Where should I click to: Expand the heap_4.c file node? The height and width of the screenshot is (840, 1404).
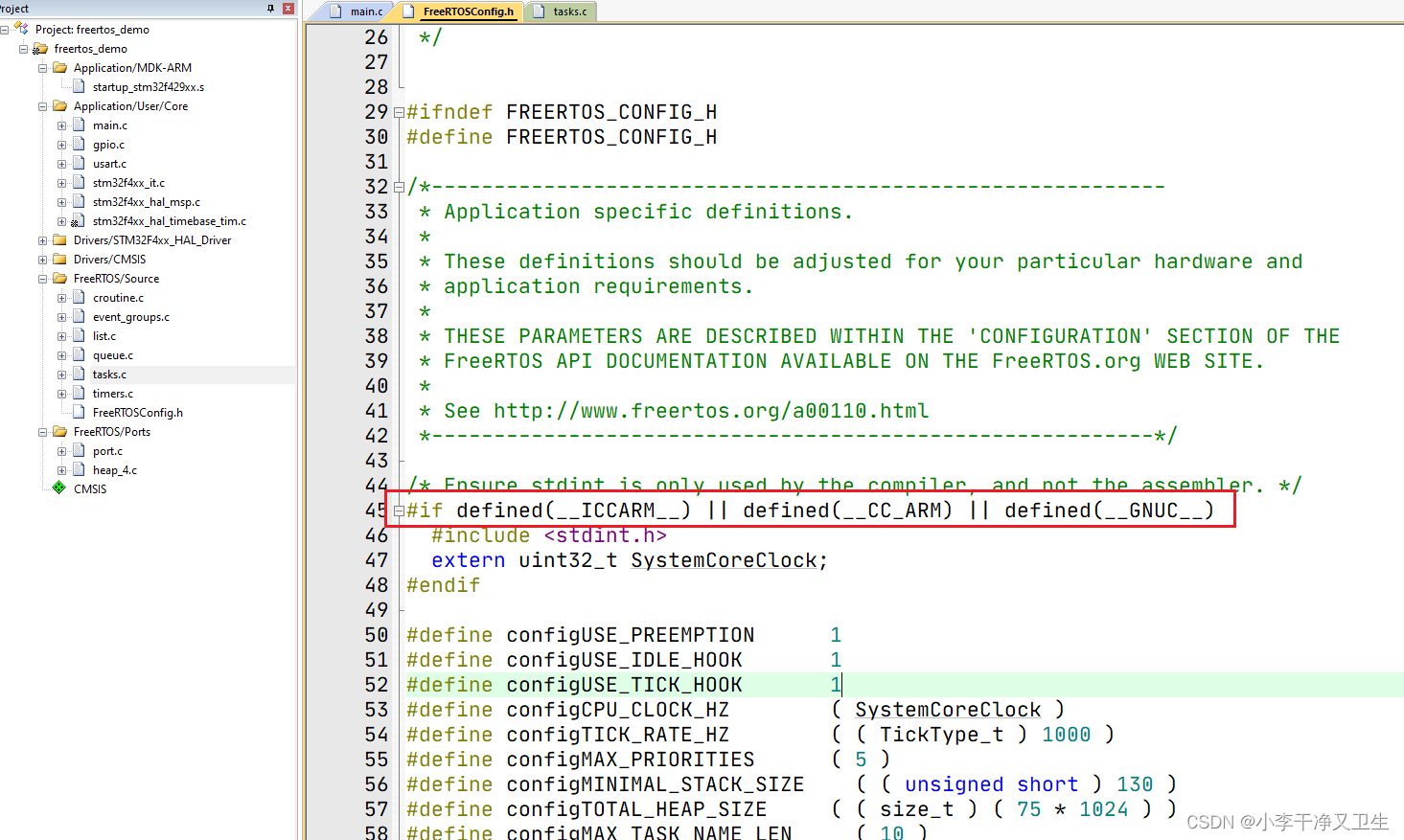tap(61, 470)
